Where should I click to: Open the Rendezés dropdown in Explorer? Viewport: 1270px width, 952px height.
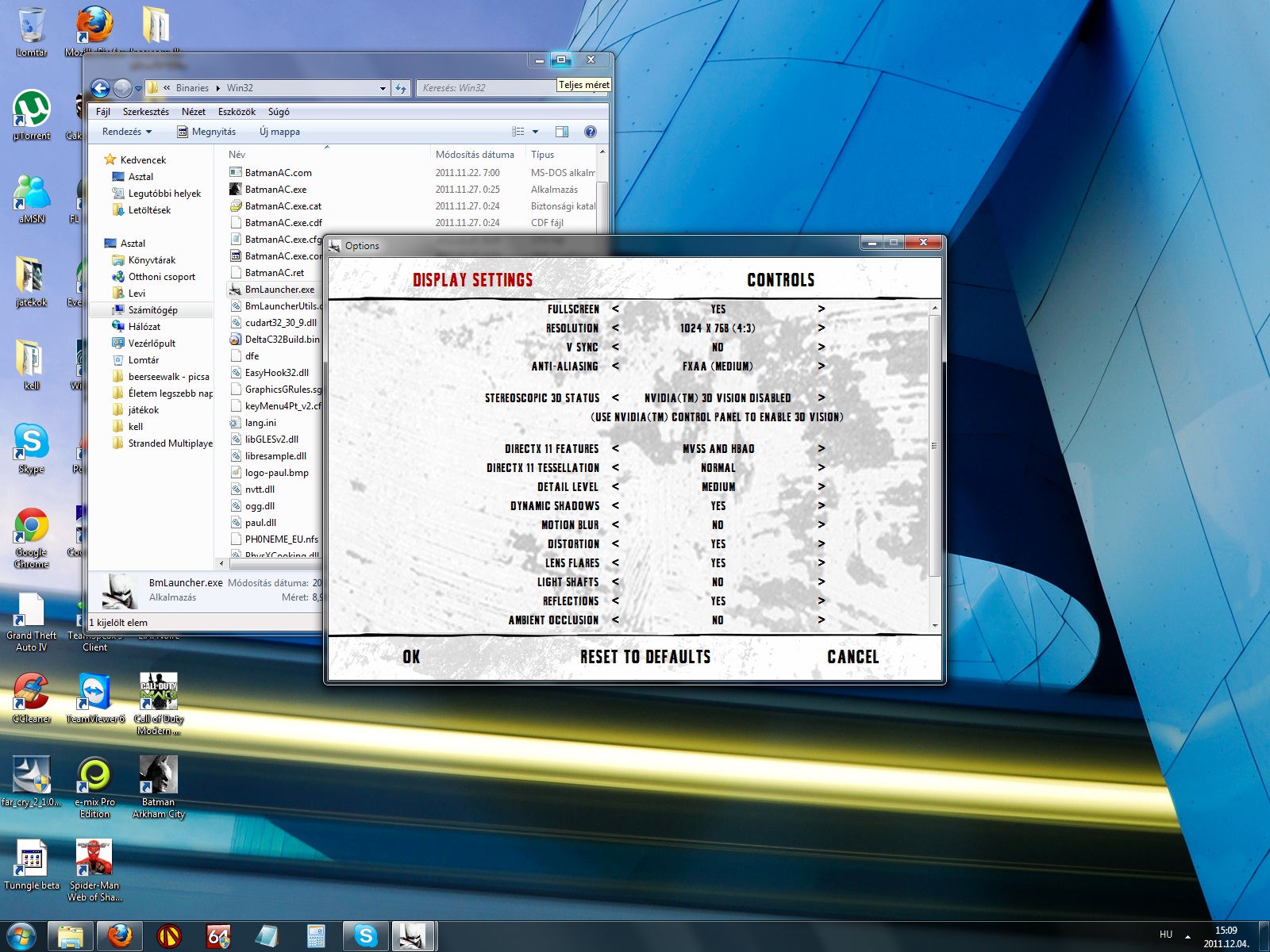pos(127,132)
